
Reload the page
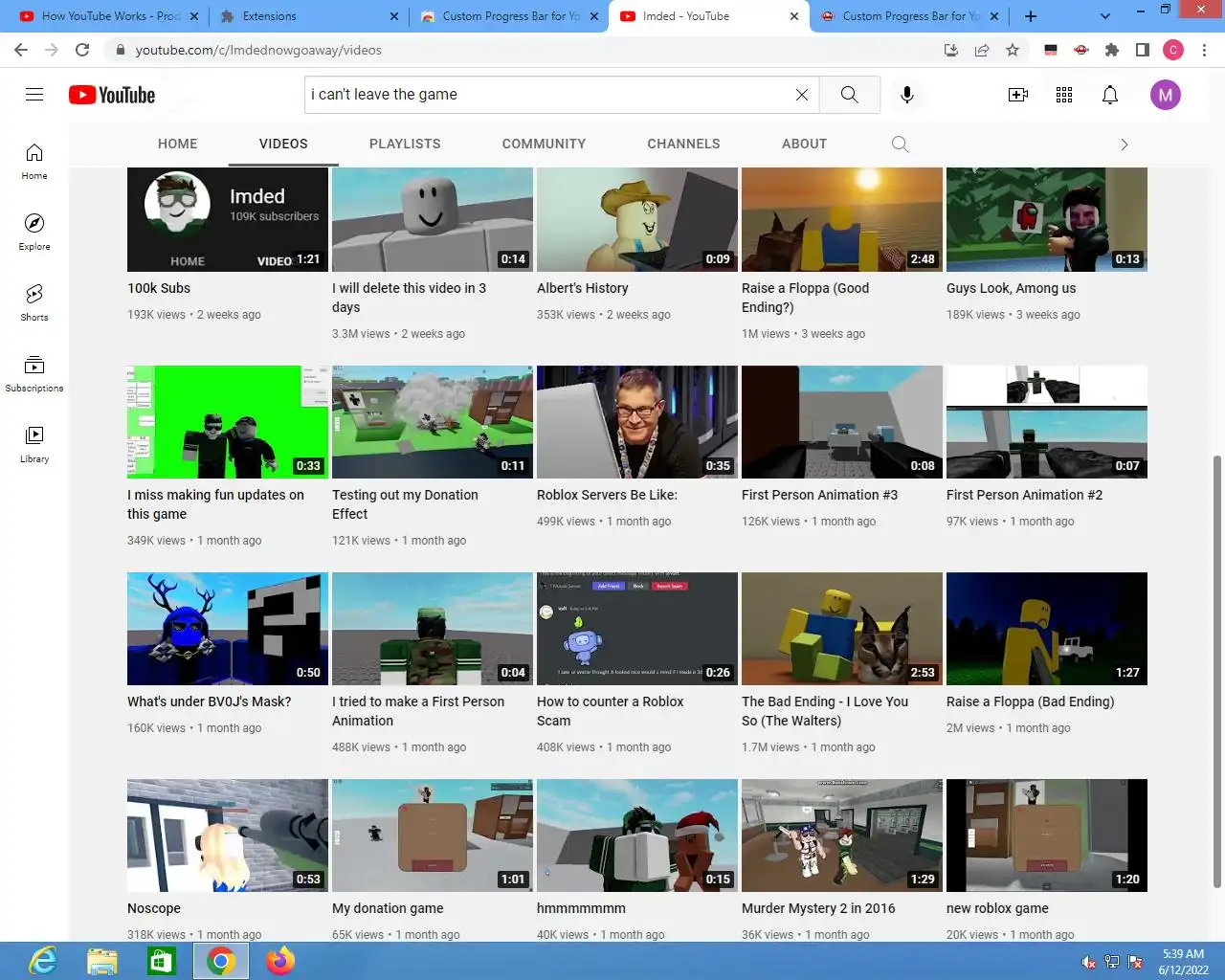82,50
